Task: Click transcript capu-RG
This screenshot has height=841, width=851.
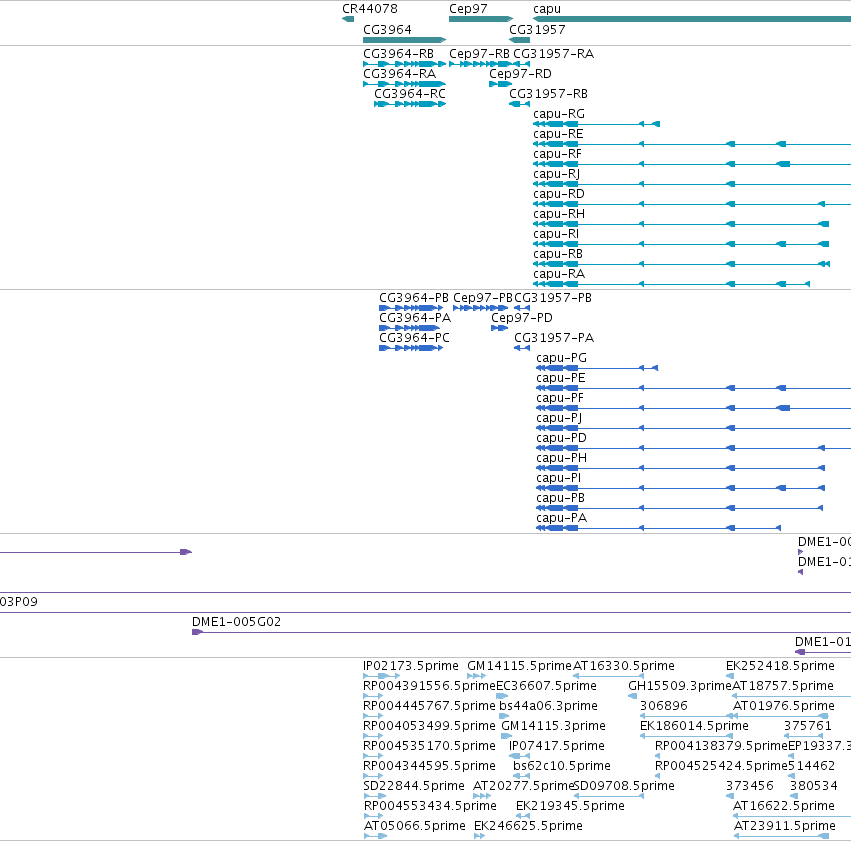Action: (596, 124)
